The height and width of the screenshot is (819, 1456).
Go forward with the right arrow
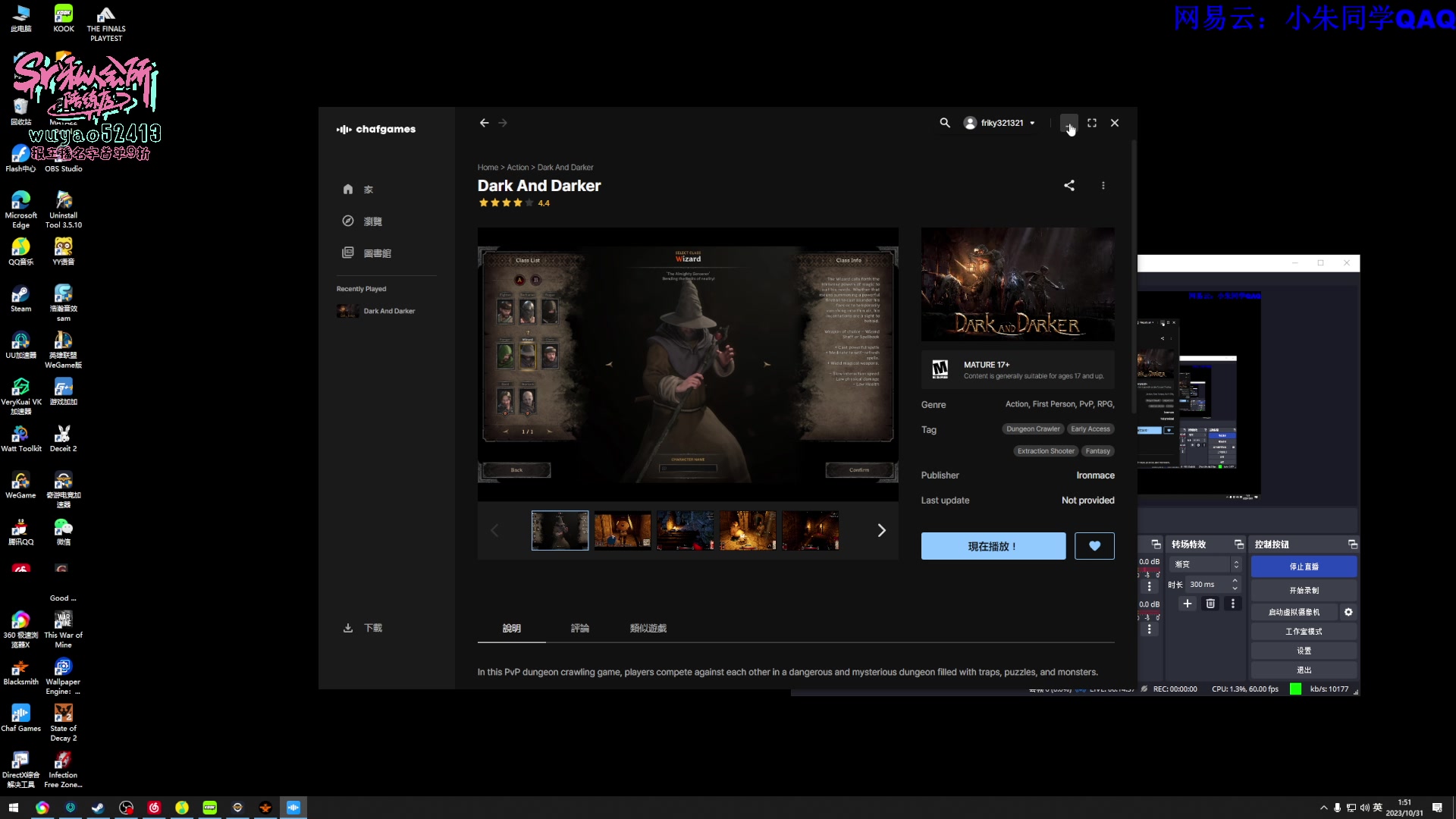(503, 123)
